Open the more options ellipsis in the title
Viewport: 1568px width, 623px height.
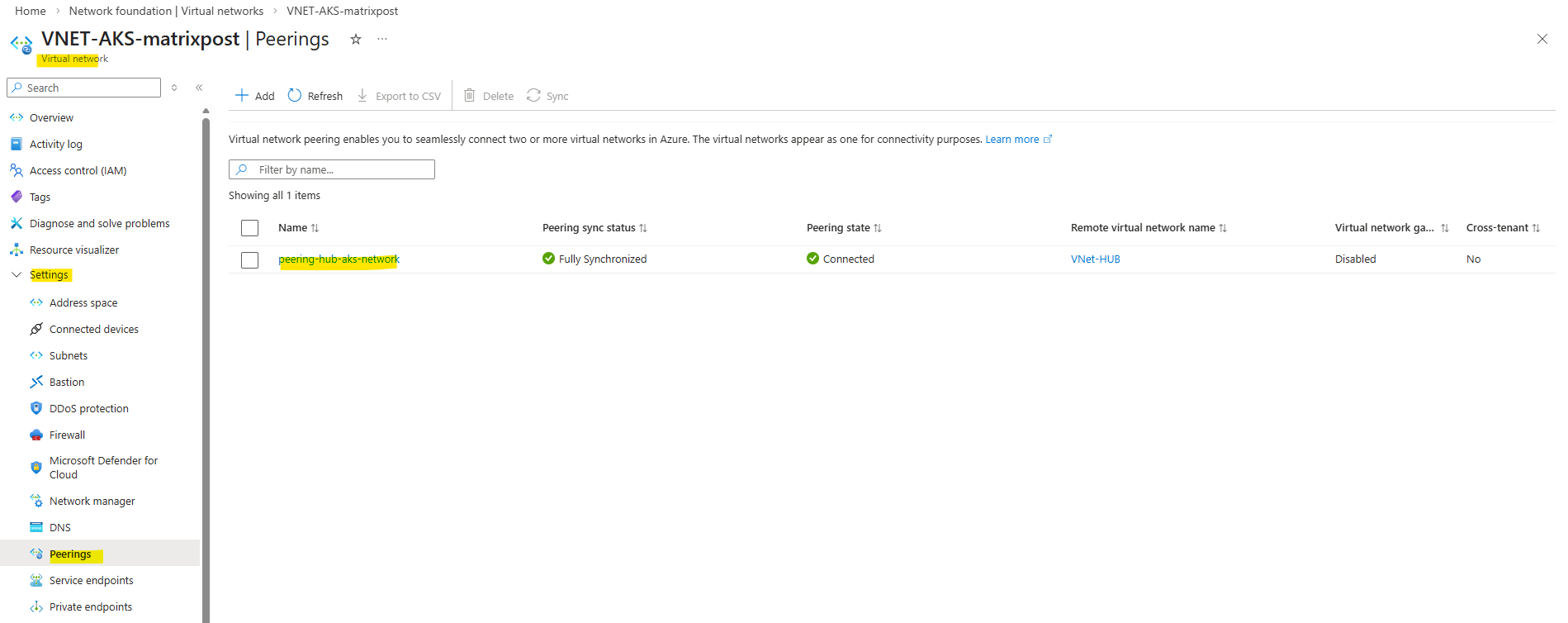tap(382, 39)
